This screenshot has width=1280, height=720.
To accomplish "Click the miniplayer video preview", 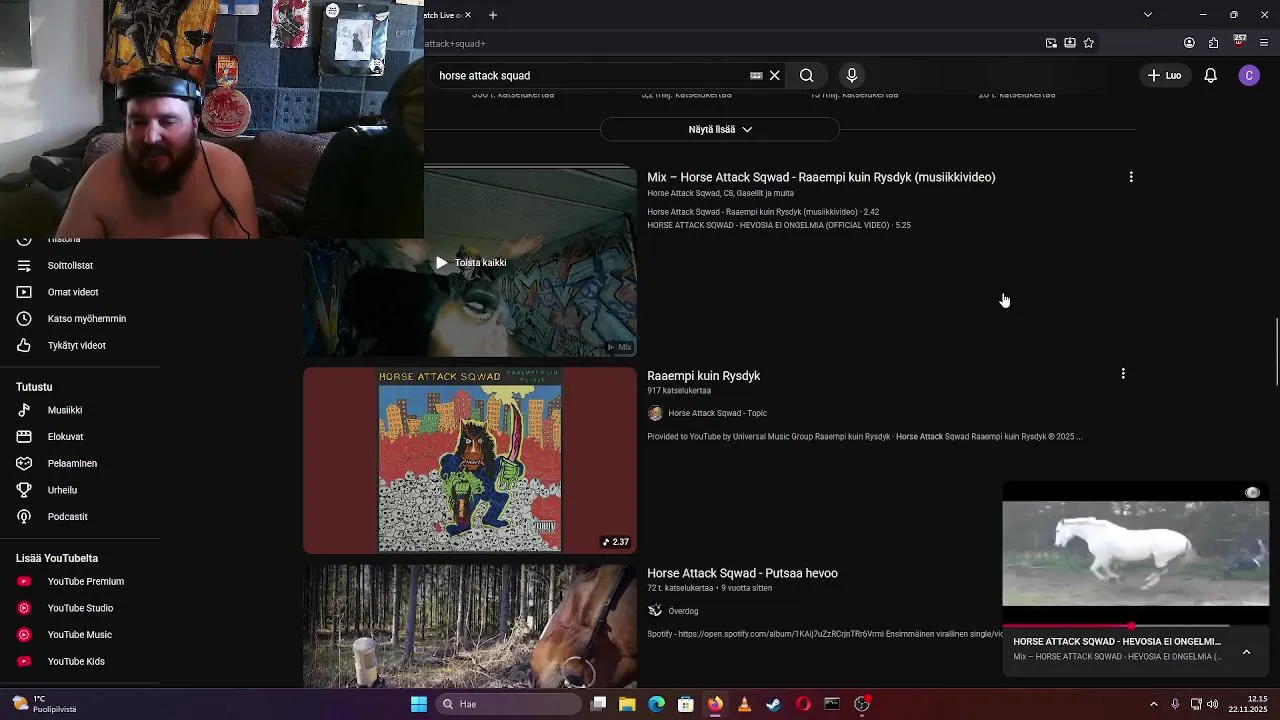I will pyautogui.click(x=1136, y=554).
